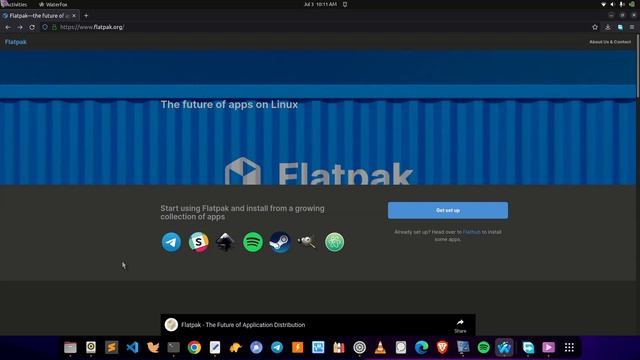640x360 pixels.
Task: Open the clock and calendar in top bar
Action: point(320,4)
